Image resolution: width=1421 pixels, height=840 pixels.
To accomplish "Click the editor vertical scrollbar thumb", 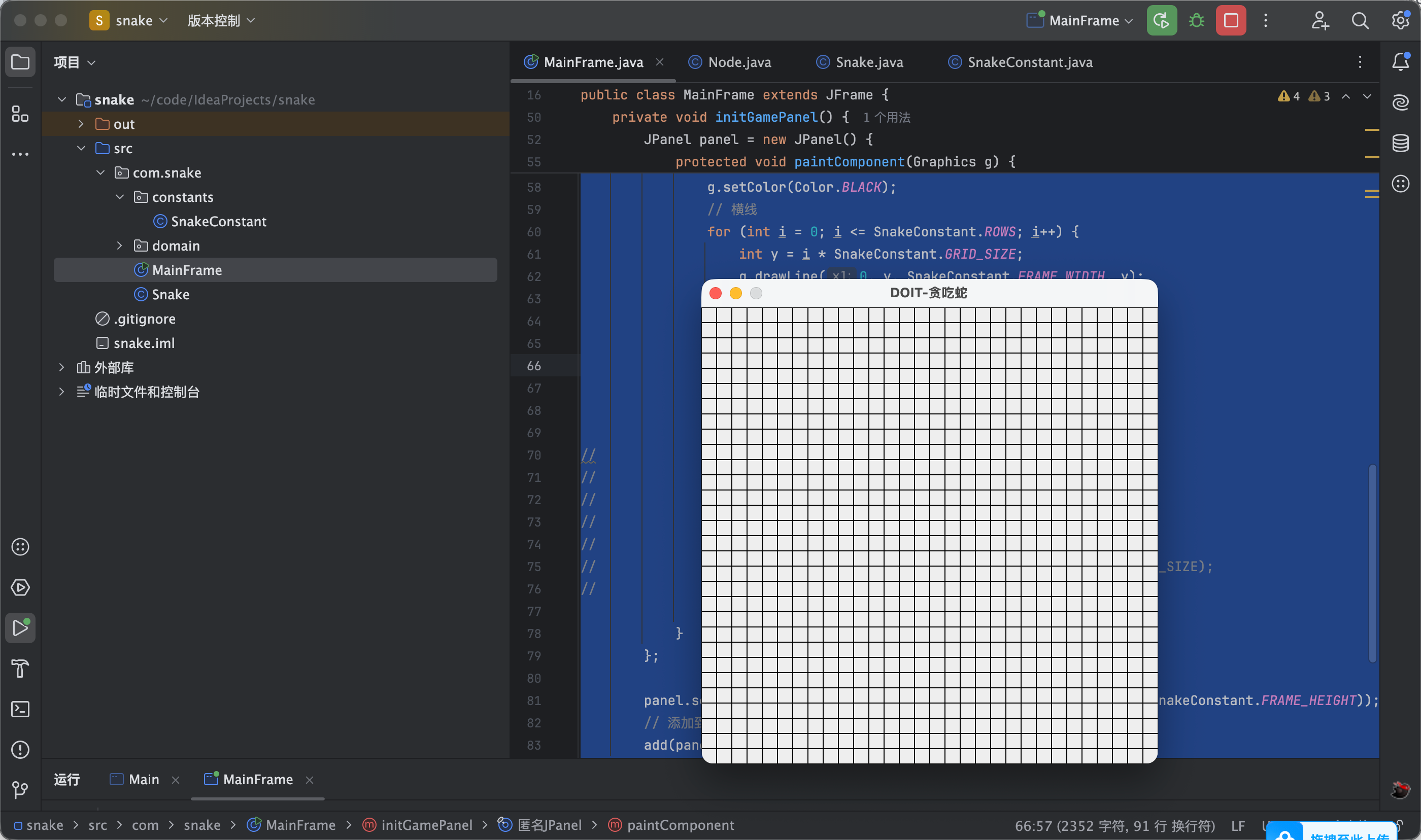I will (1372, 563).
